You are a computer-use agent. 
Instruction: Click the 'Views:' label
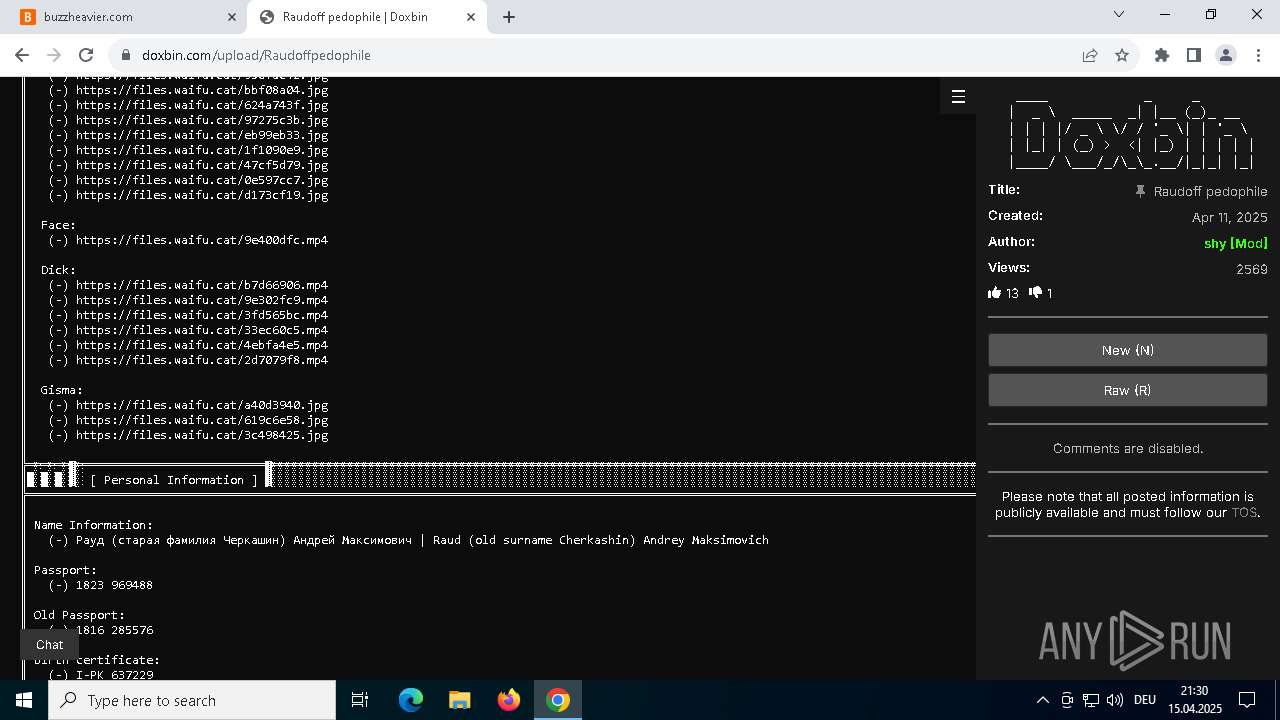(x=1008, y=267)
